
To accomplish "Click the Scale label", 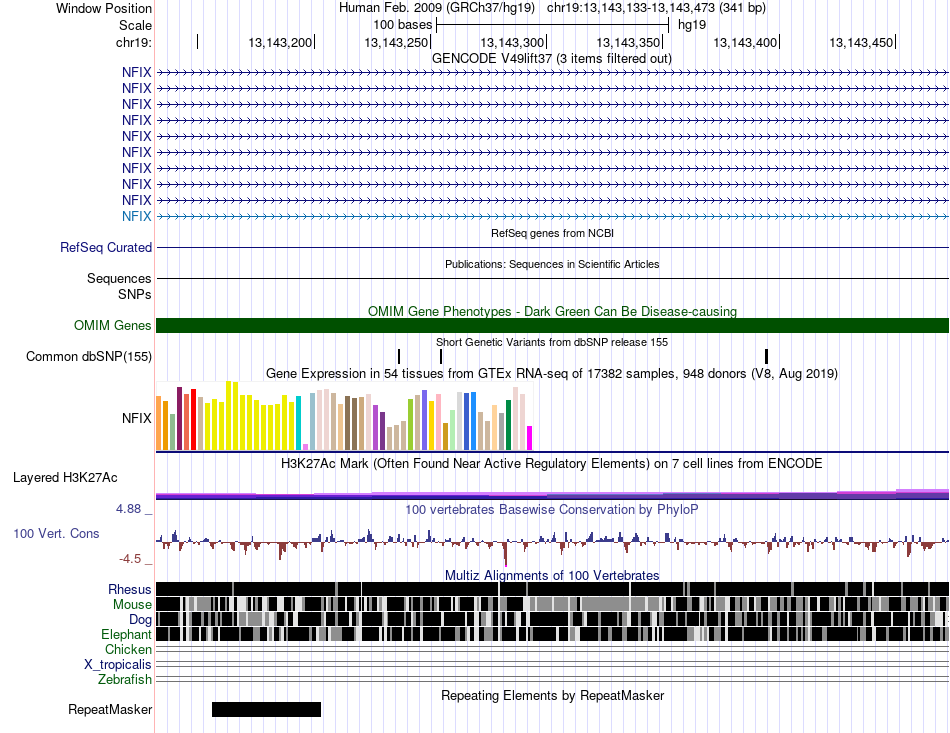I will [x=135, y=25].
